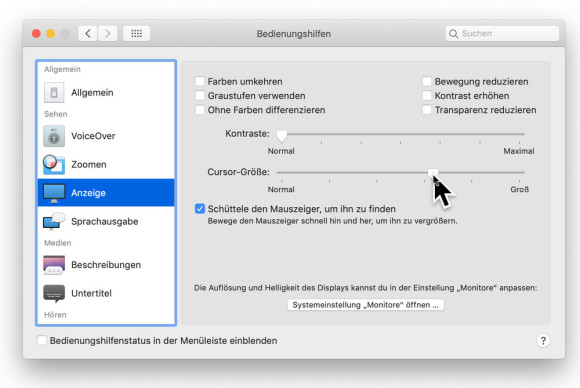Screen dimensions: 580x388
Task: Toggle Kontrast erhöhen checkbox
Action: (x=427, y=95)
